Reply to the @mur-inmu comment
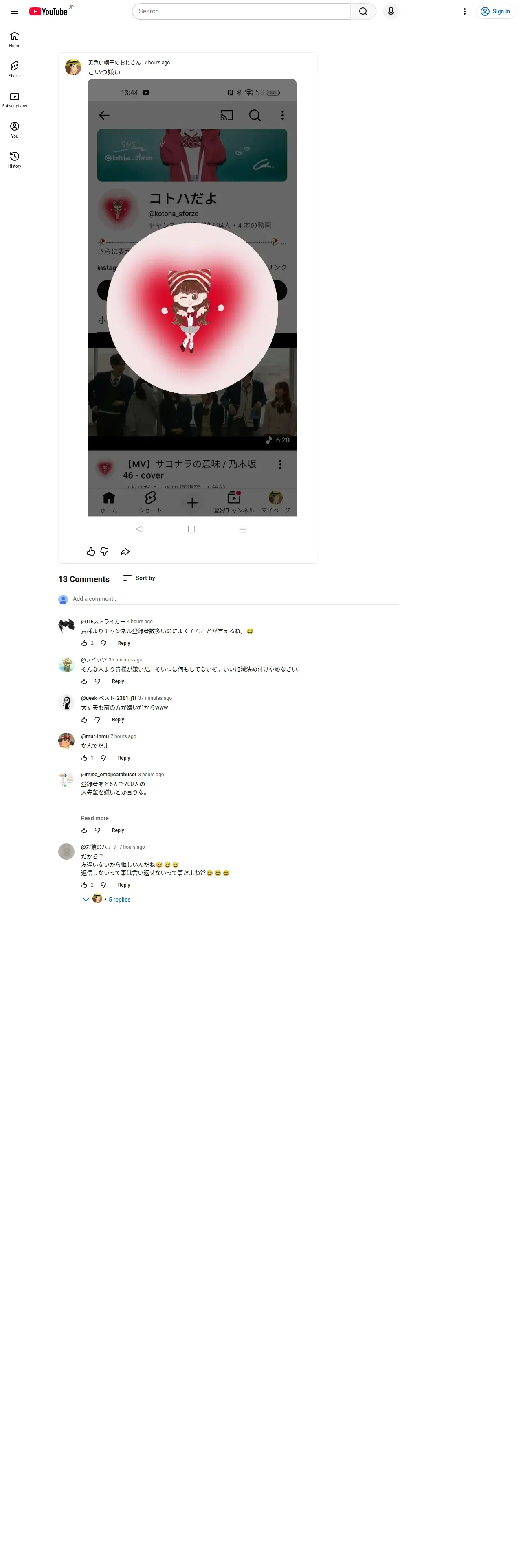 pyautogui.click(x=123, y=758)
